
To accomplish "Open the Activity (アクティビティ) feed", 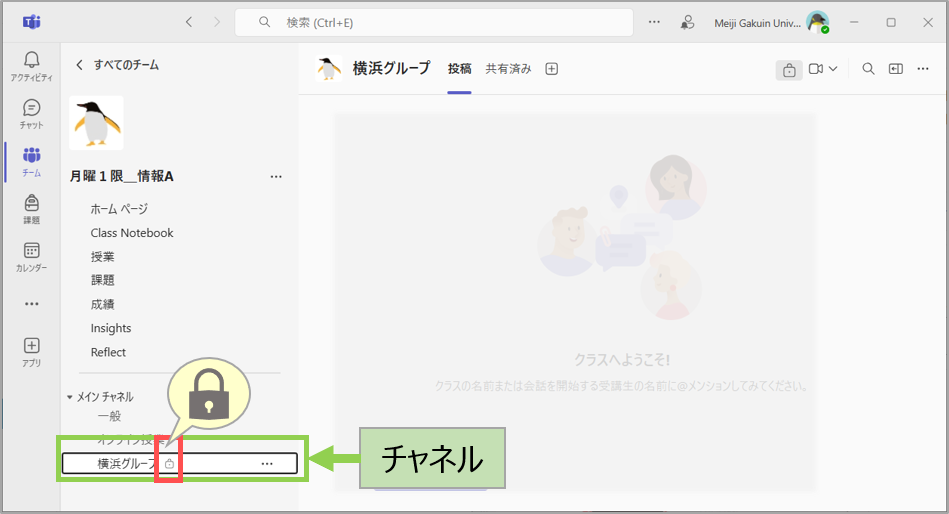I will tap(31, 66).
